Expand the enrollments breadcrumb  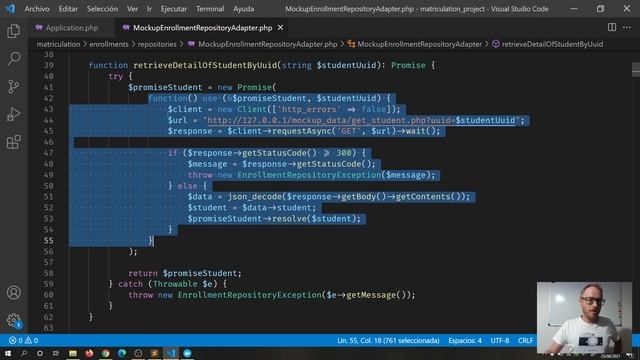pyautogui.click(x=109, y=44)
